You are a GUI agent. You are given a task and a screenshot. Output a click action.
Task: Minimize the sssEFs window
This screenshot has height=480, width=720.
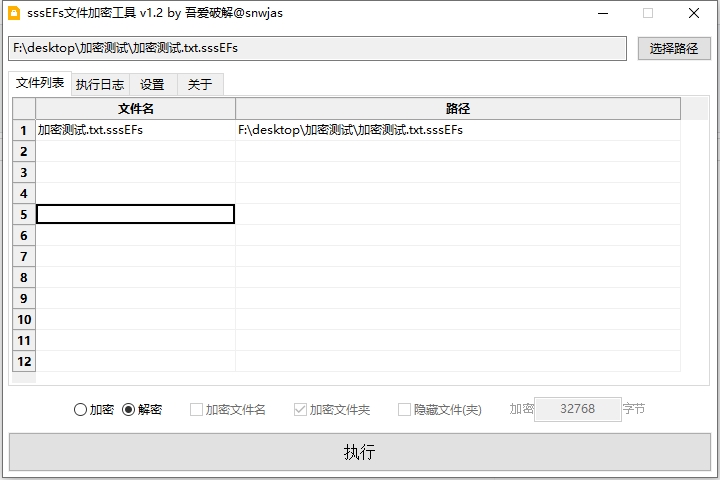(603, 13)
